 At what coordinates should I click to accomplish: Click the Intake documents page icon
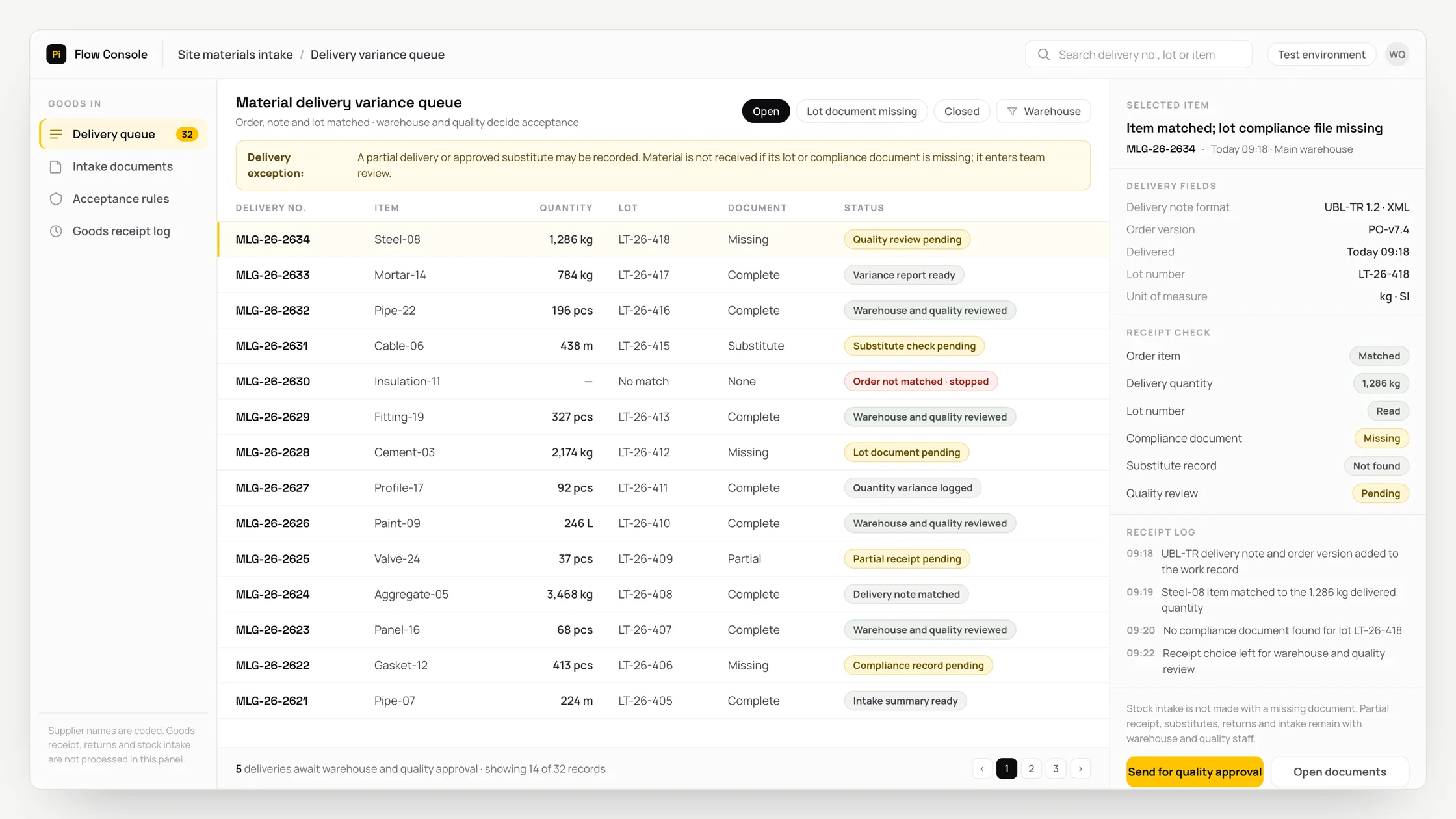pos(56,167)
